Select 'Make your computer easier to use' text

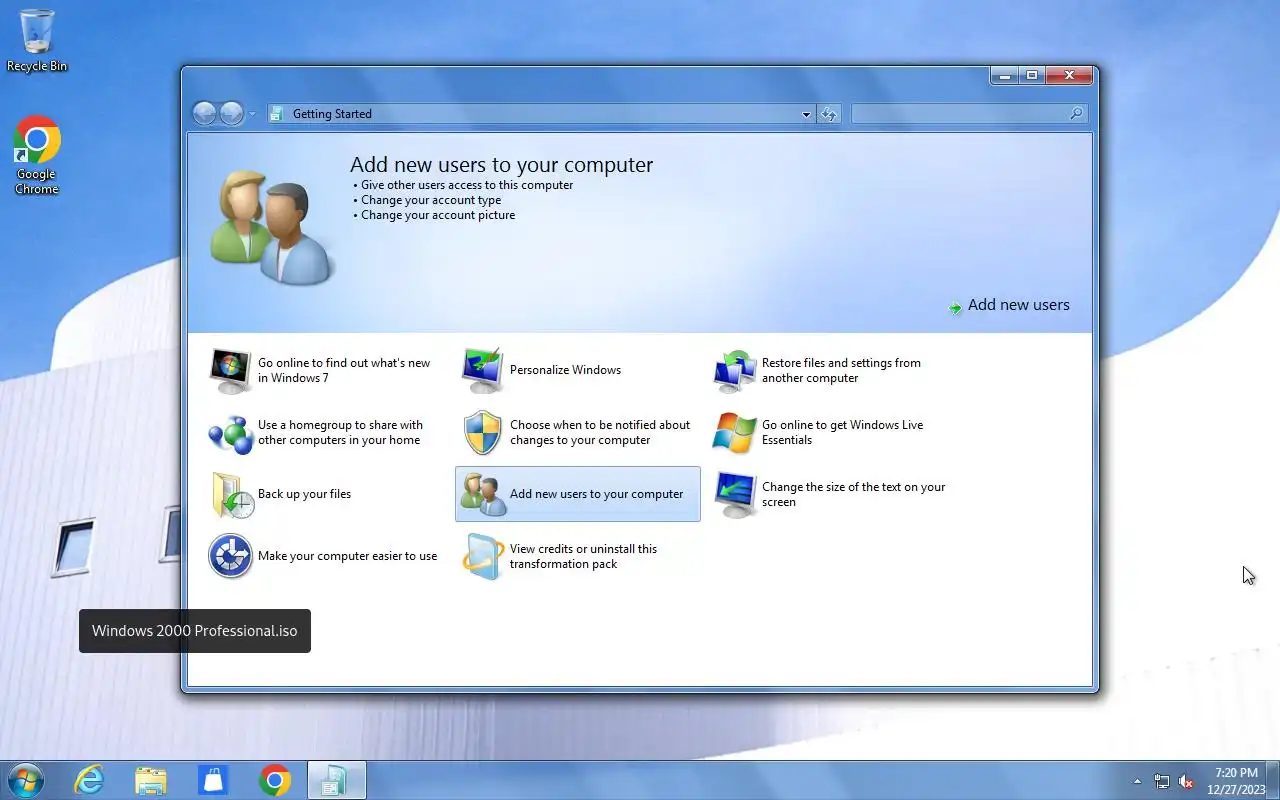click(347, 556)
